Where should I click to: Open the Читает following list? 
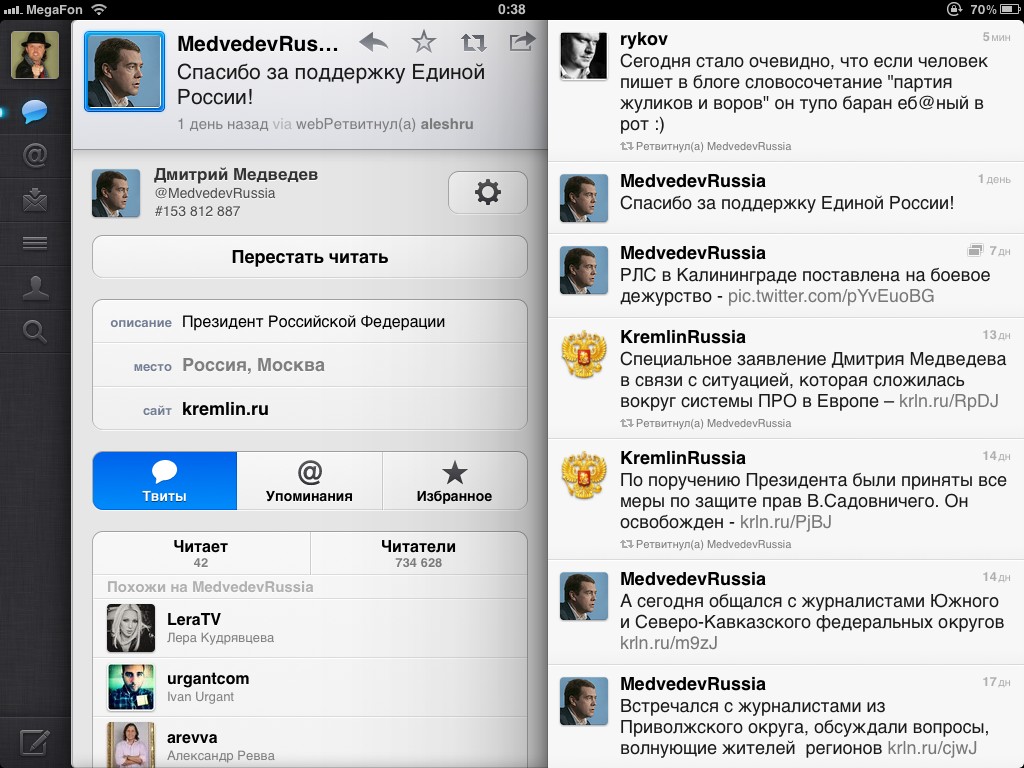coord(201,553)
